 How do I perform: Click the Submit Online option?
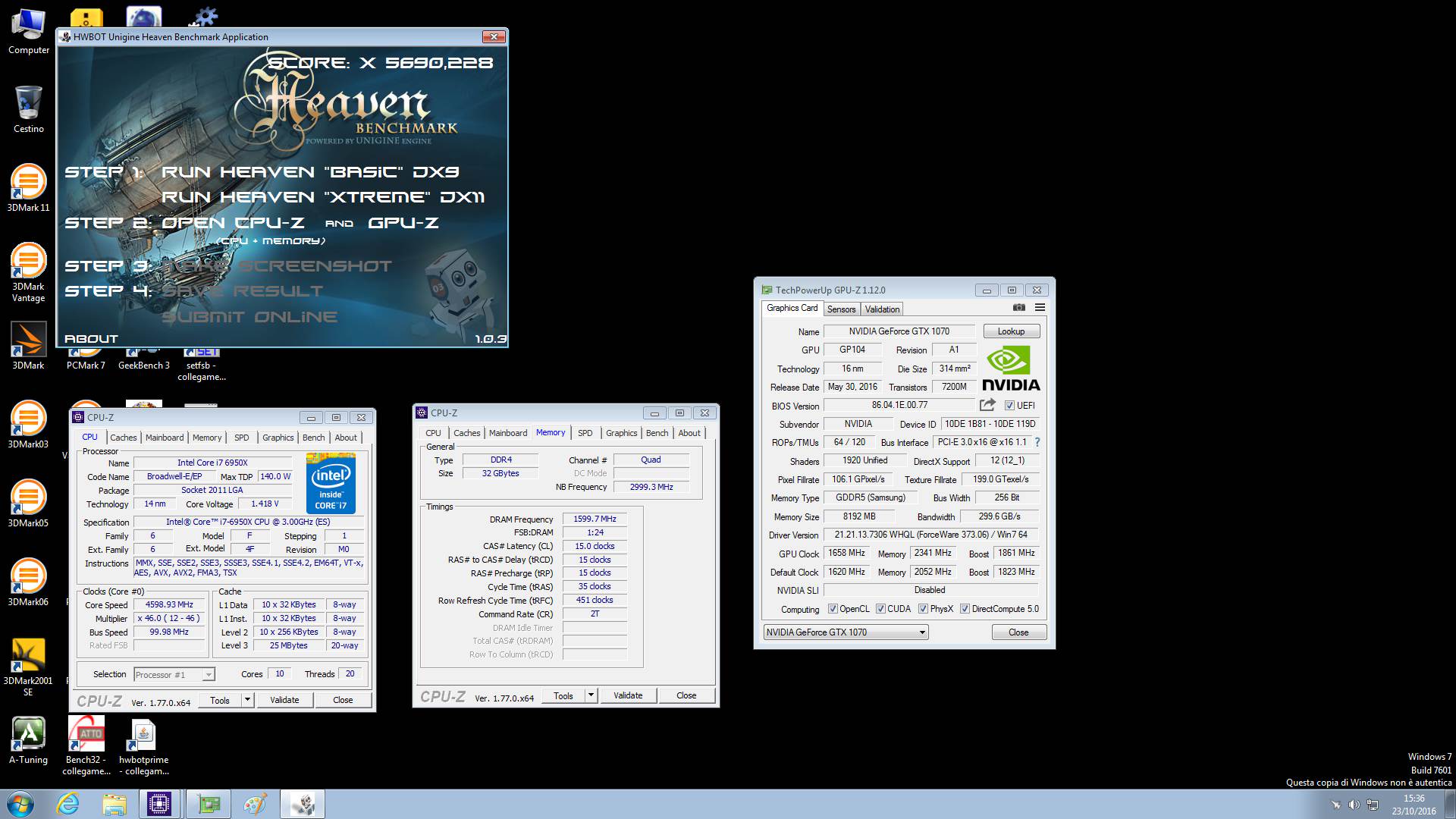coord(249,317)
